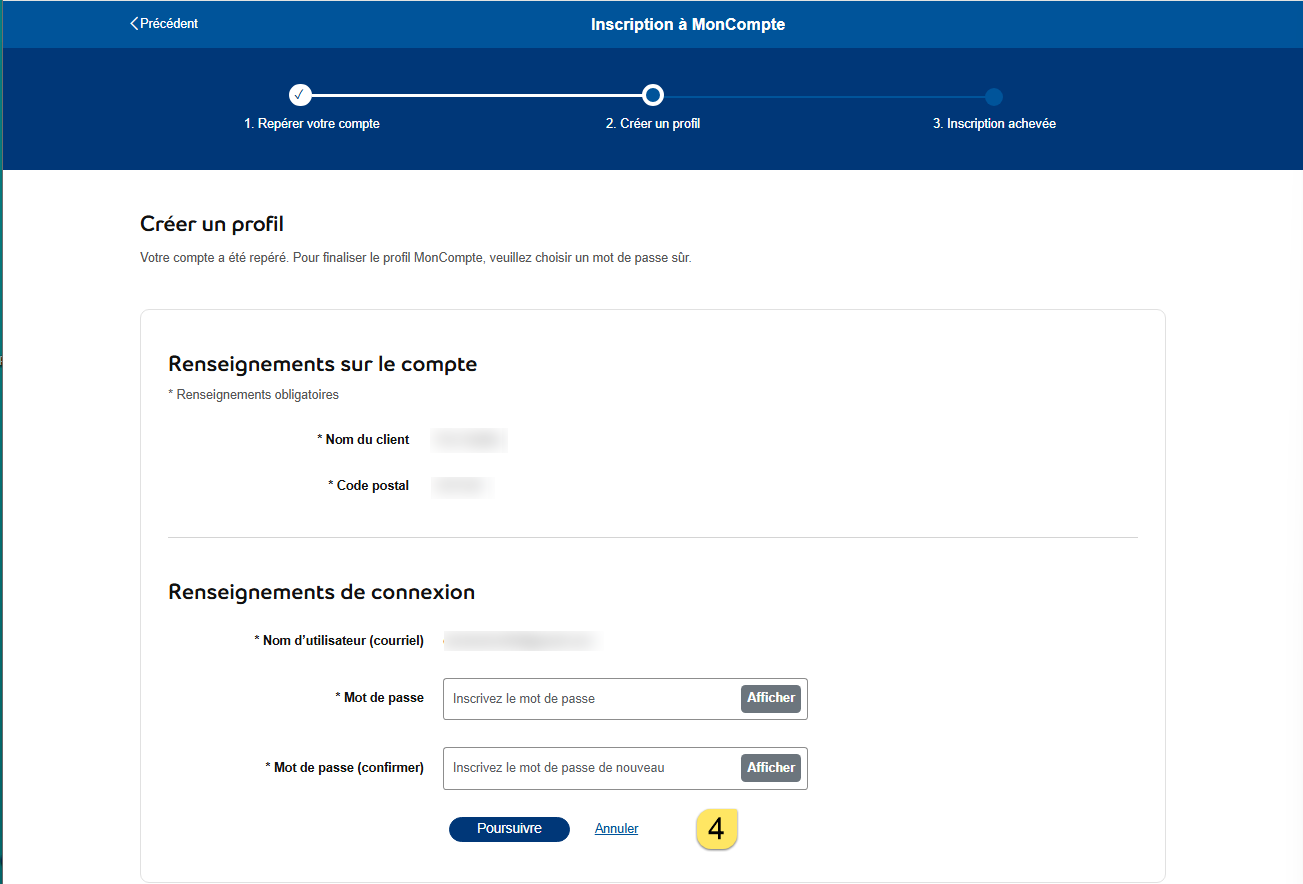Click the blurred Nom du client value
This screenshot has width=1303, height=884.
click(x=469, y=440)
